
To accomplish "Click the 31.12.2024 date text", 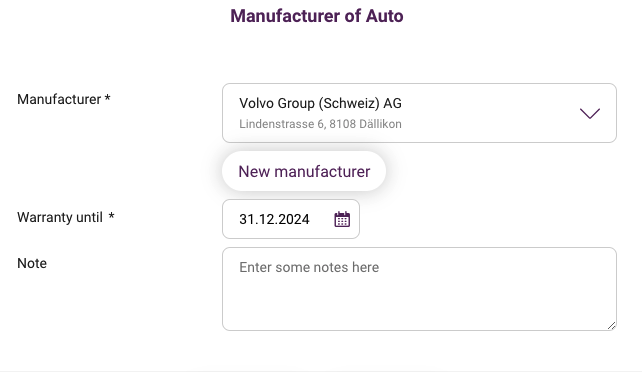I will point(274,219).
